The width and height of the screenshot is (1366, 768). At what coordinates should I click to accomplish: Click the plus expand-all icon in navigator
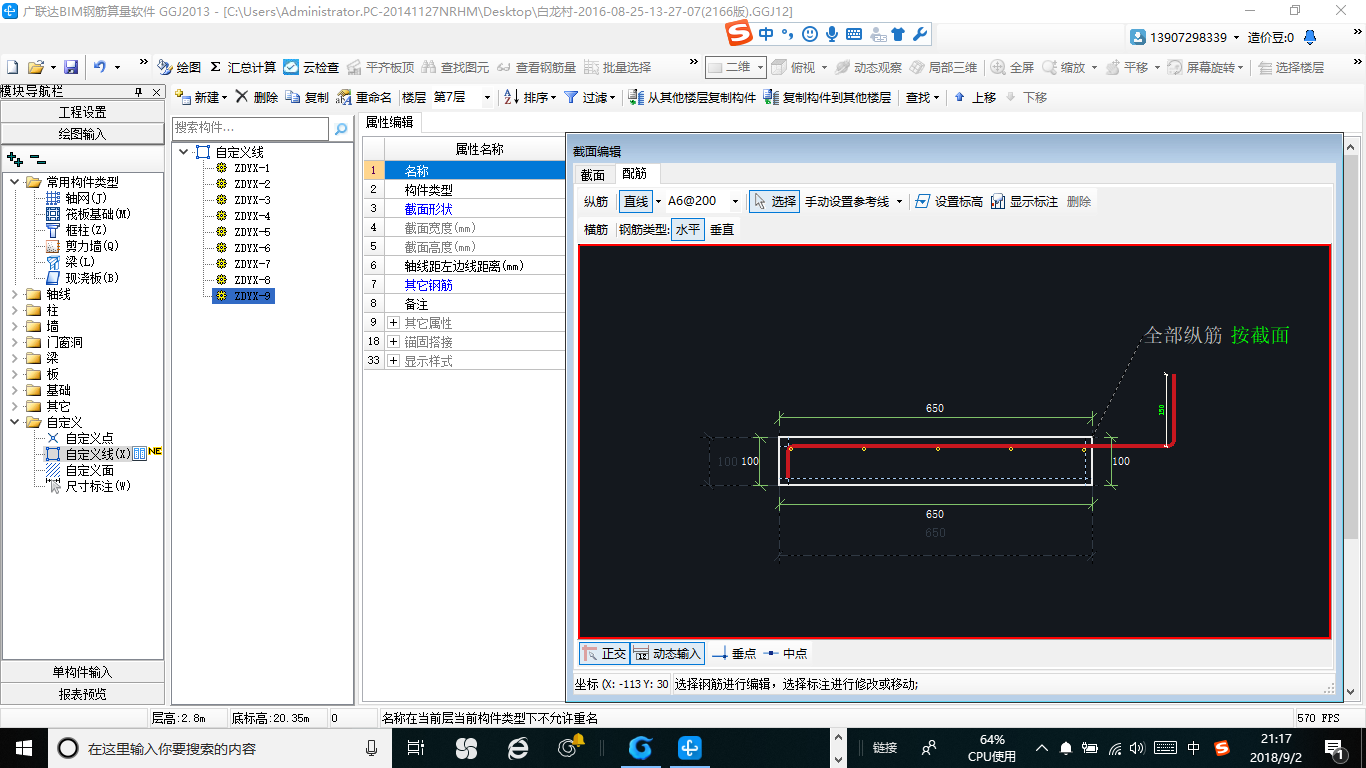tap(15, 159)
